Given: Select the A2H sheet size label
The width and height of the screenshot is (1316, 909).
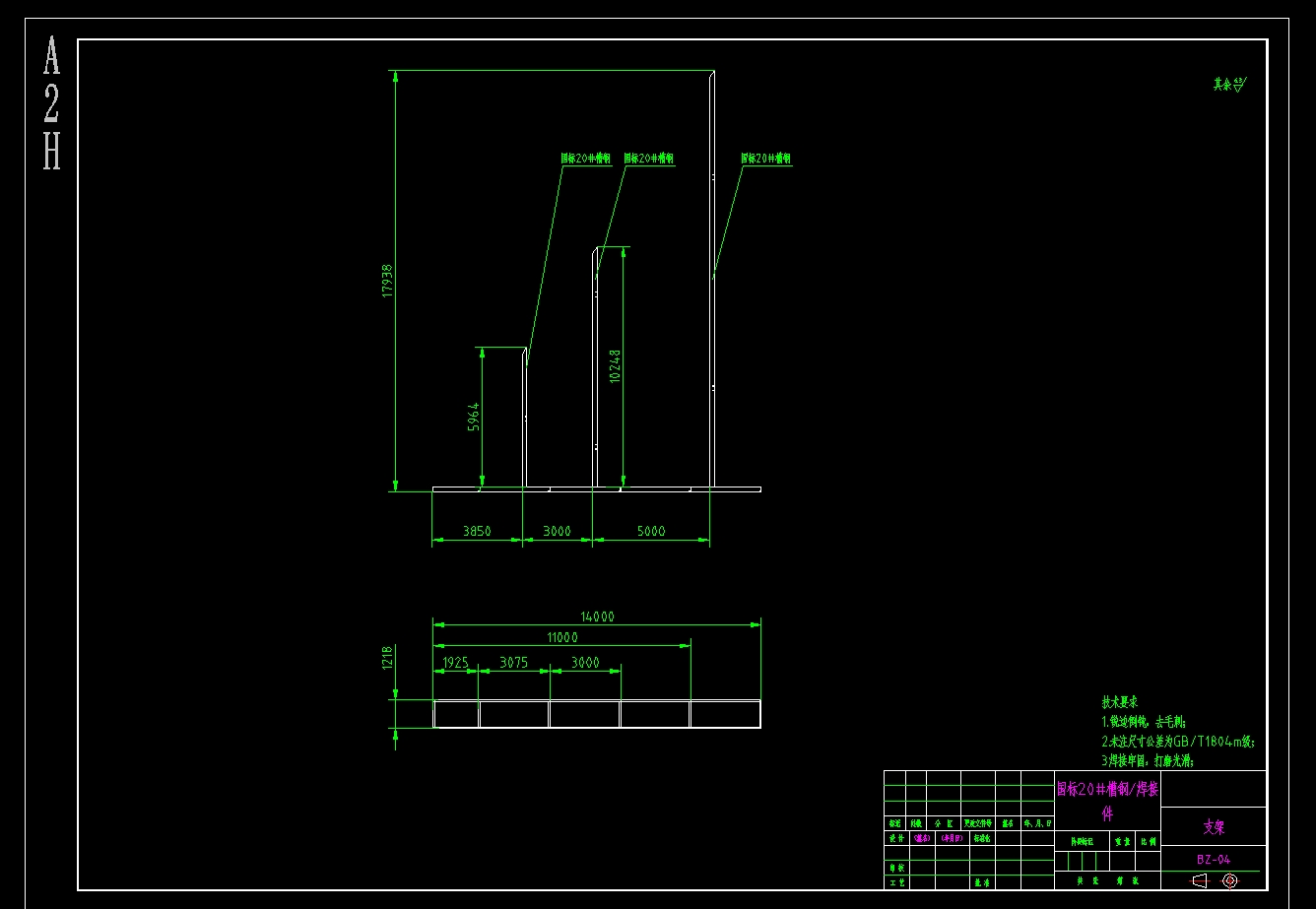Looking at the screenshot, I should (x=51, y=103).
